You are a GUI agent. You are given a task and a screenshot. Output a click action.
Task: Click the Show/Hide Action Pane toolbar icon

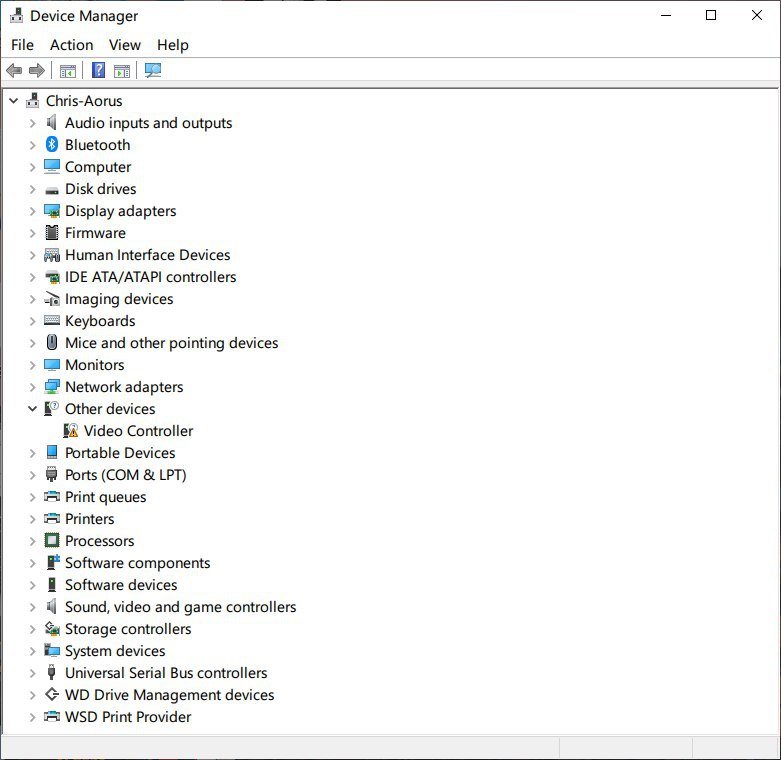click(122, 71)
